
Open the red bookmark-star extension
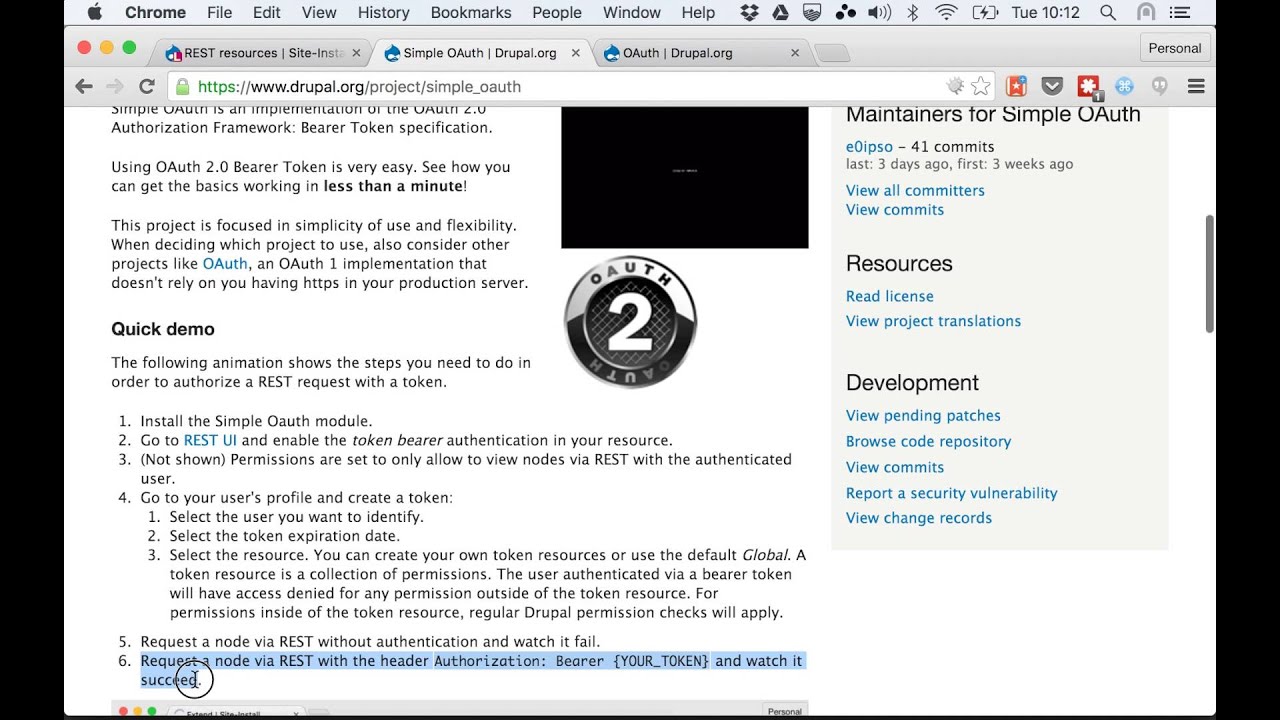1016,86
